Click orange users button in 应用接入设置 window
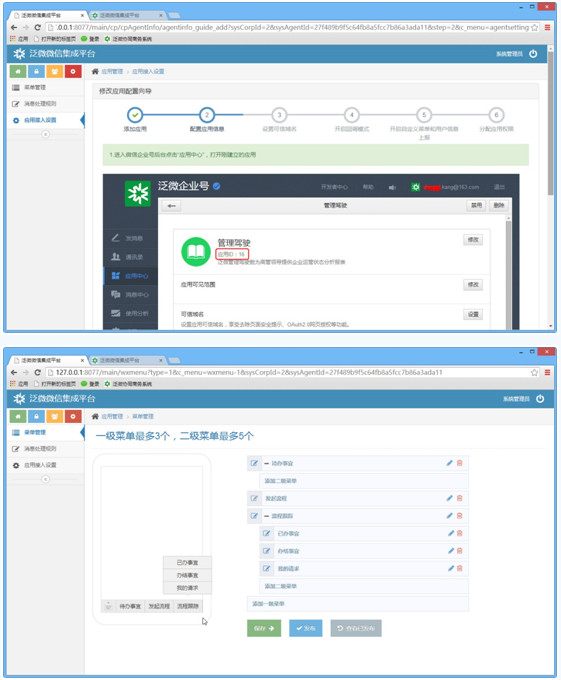Image resolution: width=561 pixels, height=680 pixels. tap(55, 71)
